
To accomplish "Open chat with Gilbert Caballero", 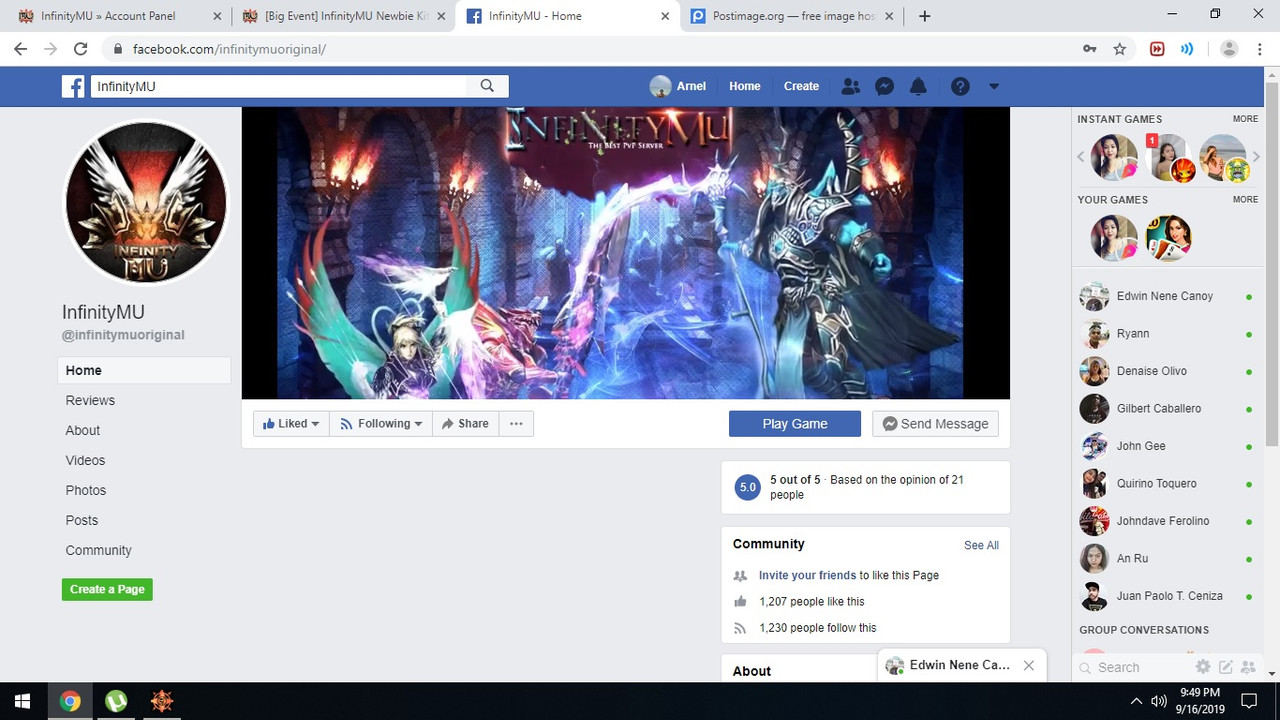I will (1167, 409).
